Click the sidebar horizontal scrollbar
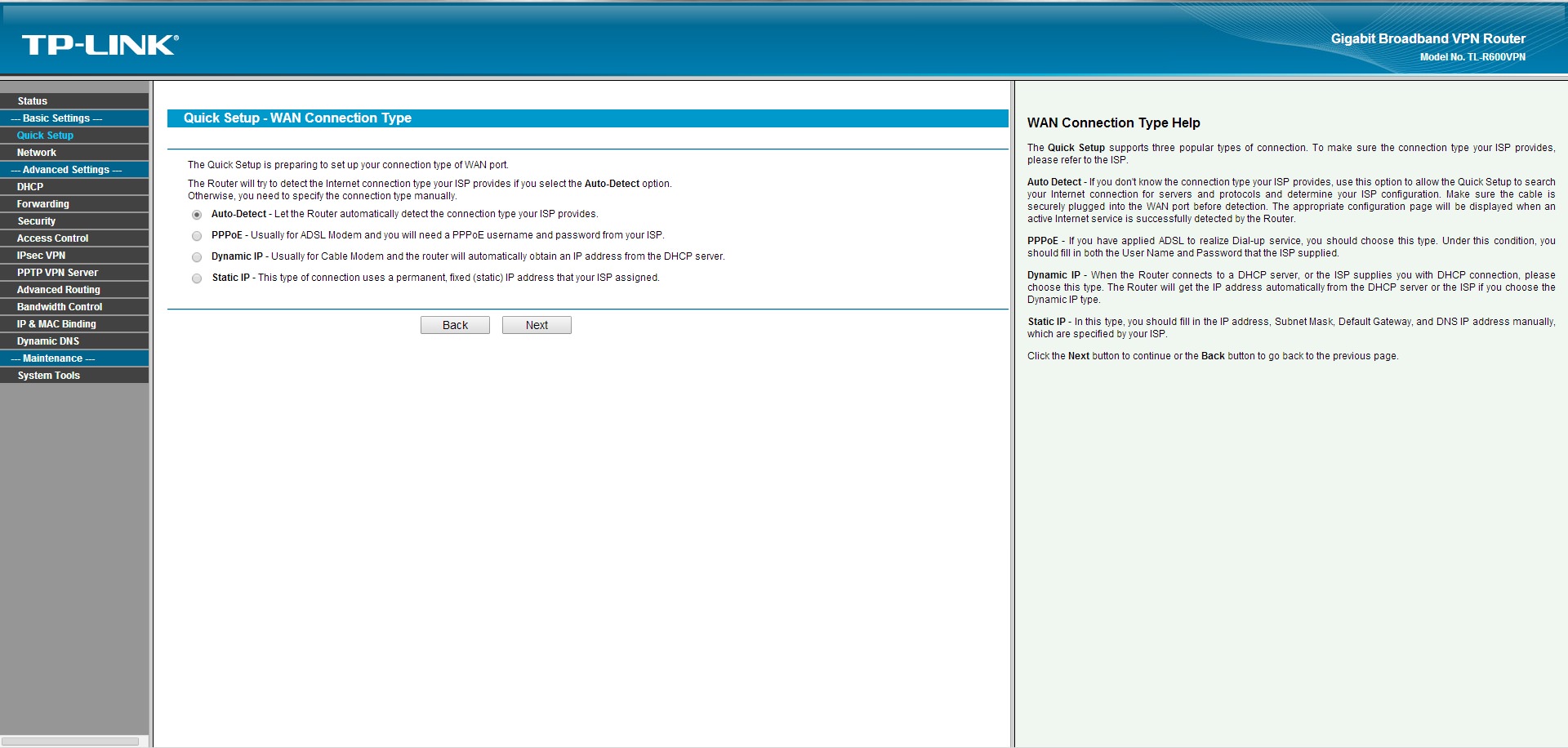 coord(70,741)
